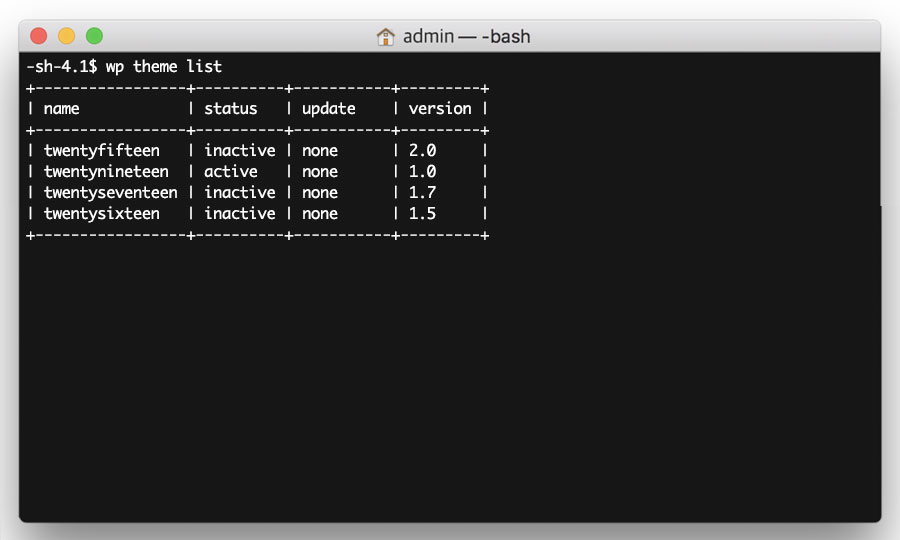Click the window title 'admin — -bash'
Viewport: 900px width, 540px height.
click(466, 37)
